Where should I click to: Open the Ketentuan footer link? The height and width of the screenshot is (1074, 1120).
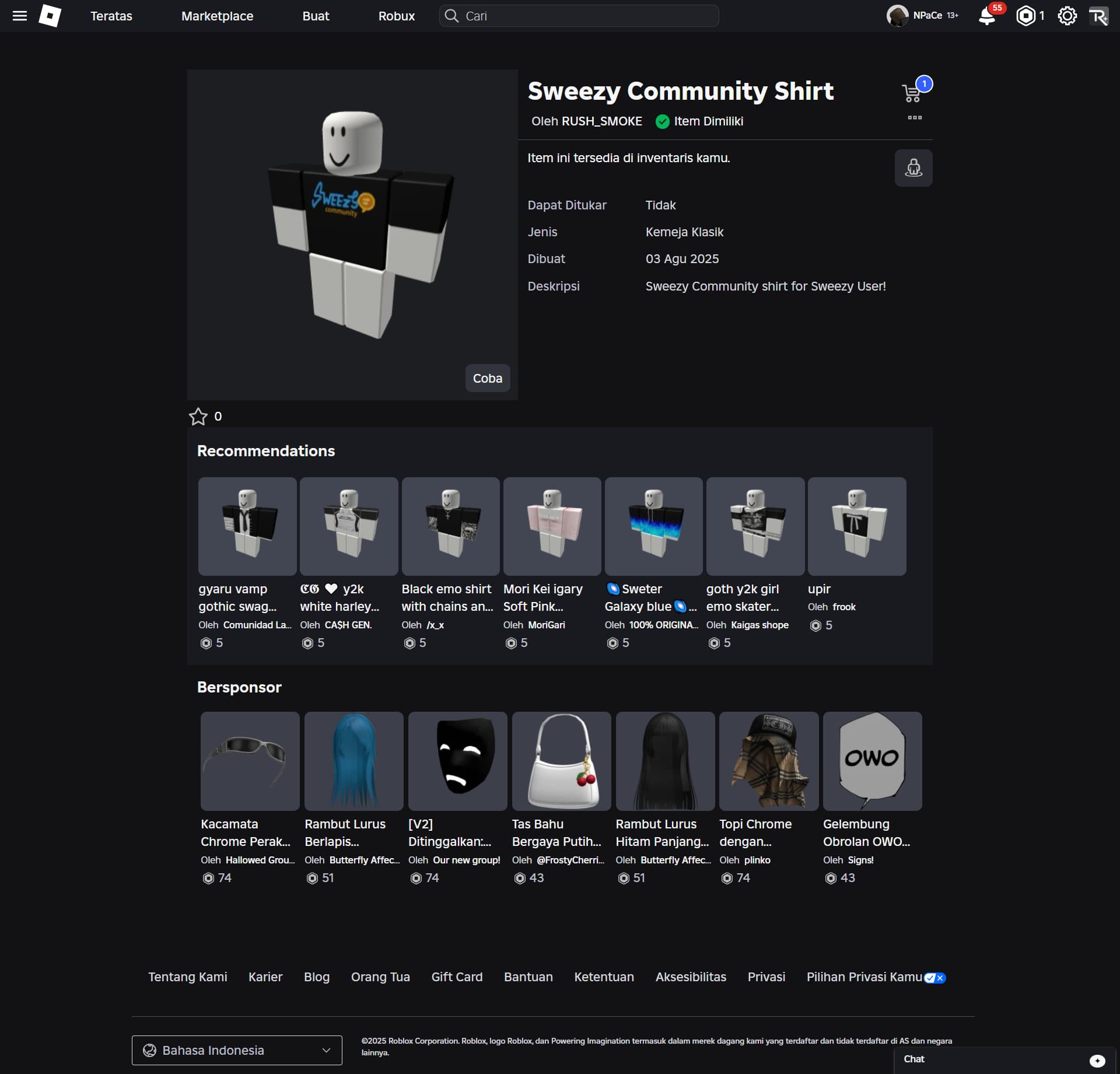pyautogui.click(x=604, y=977)
